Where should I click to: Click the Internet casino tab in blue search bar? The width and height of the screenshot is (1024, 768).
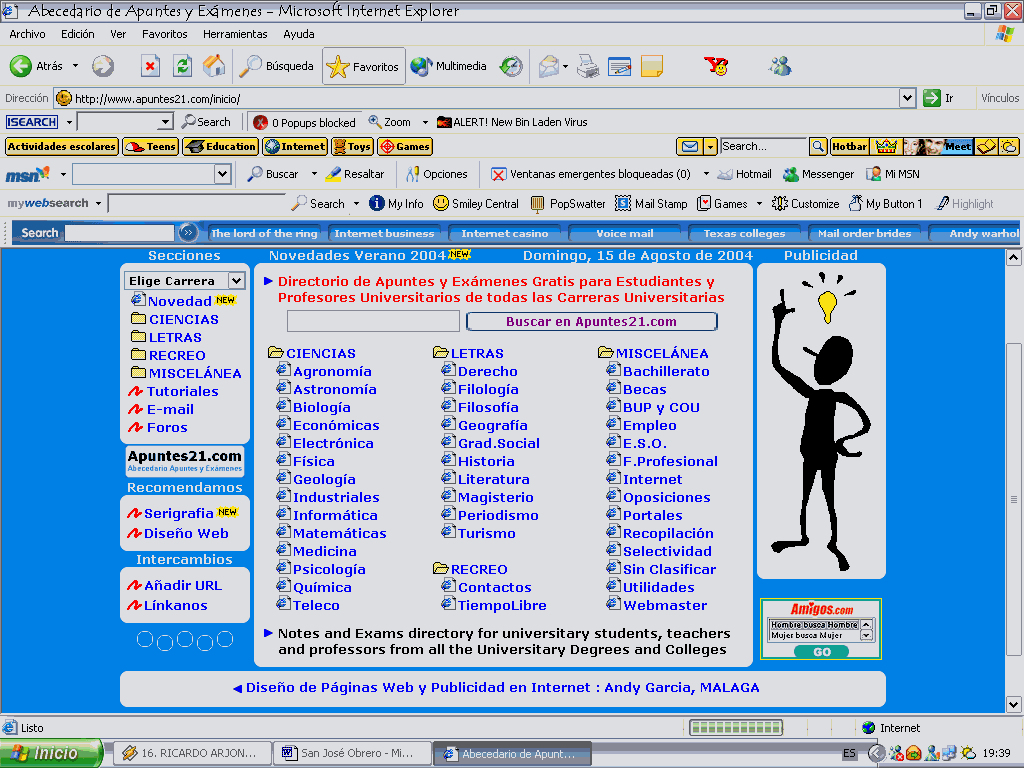[x=504, y=233]
